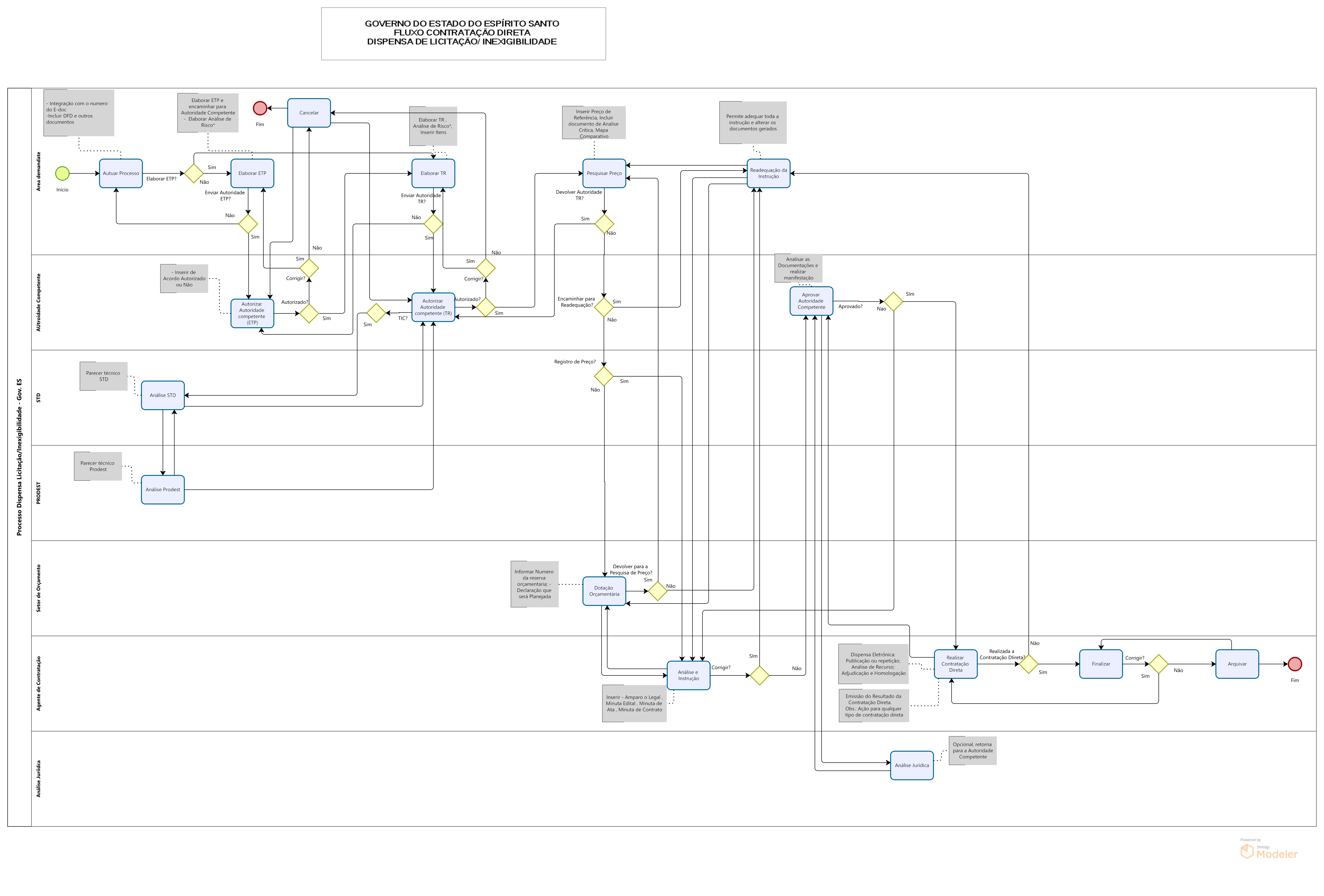
Task: Select the Emissão do Resultado da Contratação Direta note
Action: [873, 706]
